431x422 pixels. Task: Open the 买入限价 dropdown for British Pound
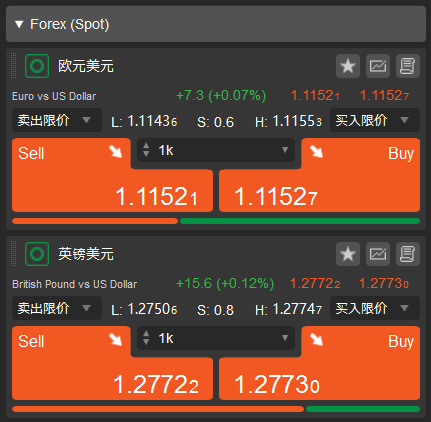[x=375, y=308]
